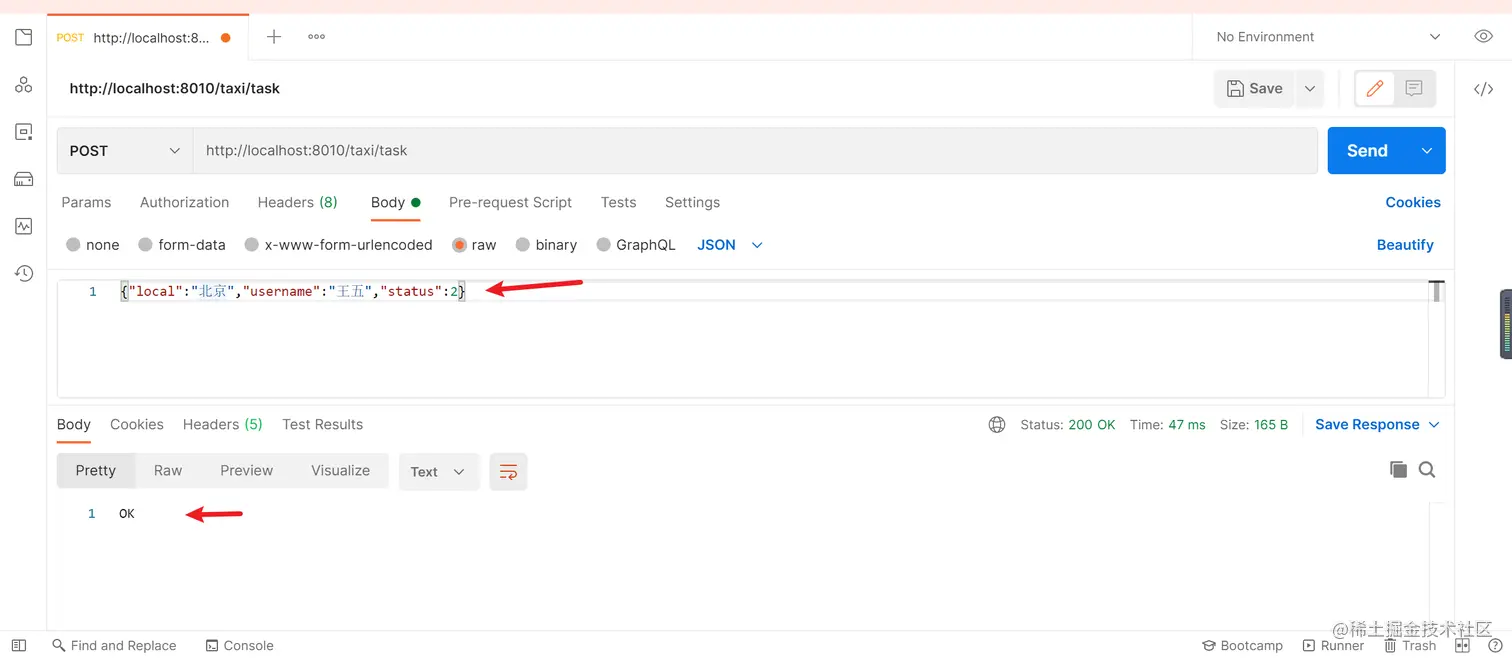Open the Test Results tab
This screenshot has height=659, width=1512.
point(322,425)
